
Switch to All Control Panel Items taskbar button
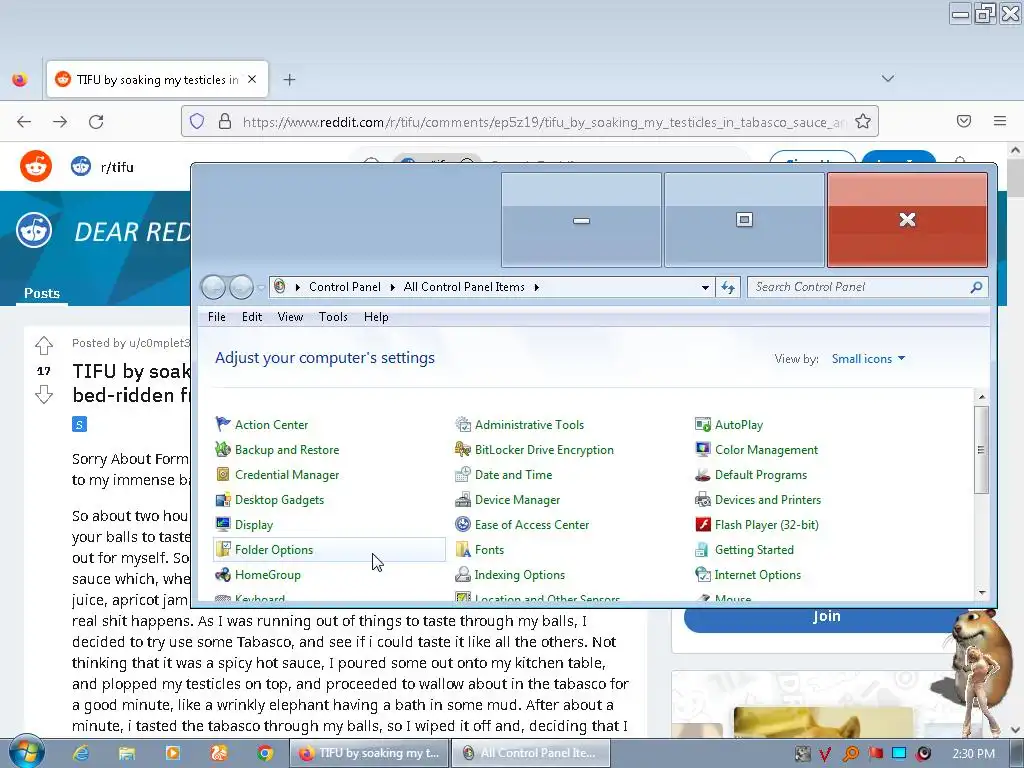[531, 753]
